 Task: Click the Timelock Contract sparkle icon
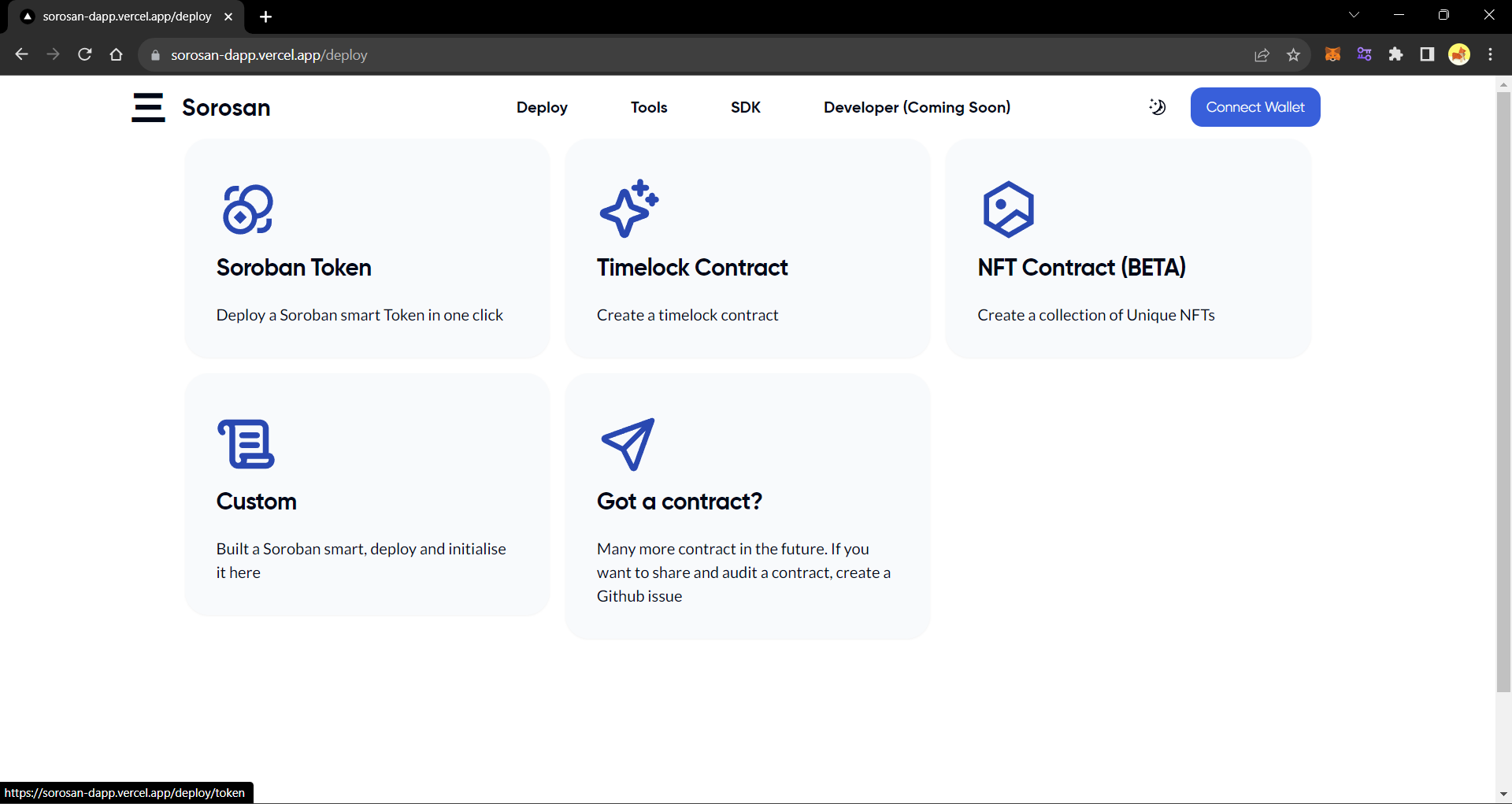tap(629, 209)
